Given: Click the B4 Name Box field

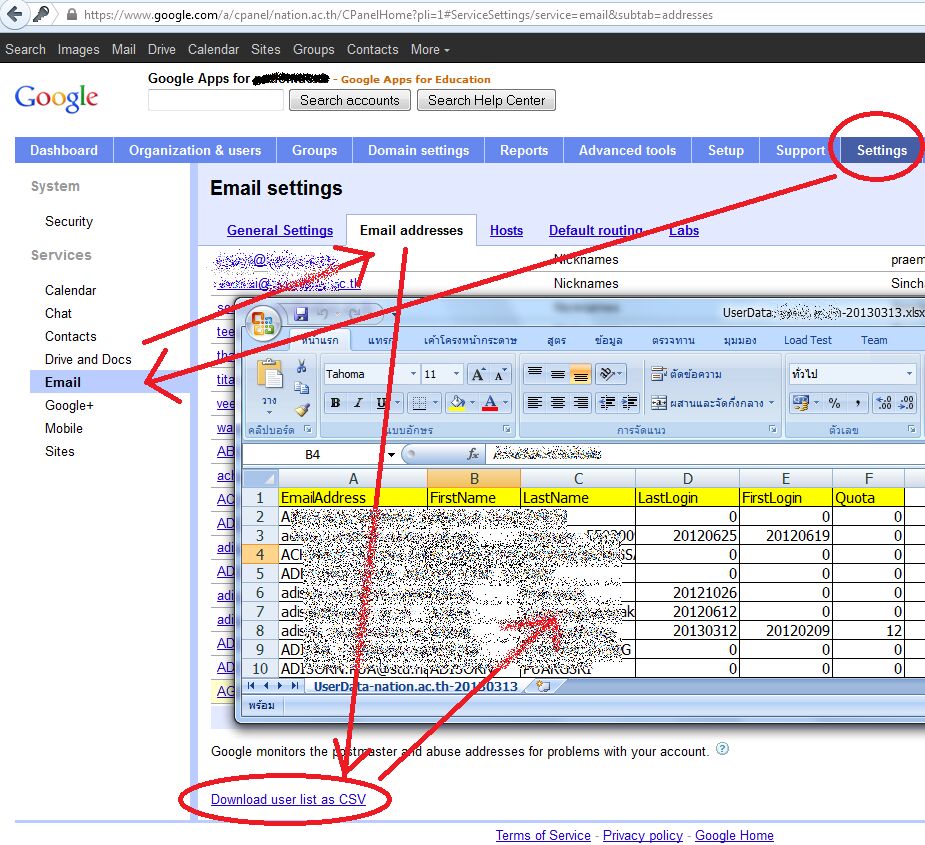Looking at the screenshot, I should (x=313, y=454).
